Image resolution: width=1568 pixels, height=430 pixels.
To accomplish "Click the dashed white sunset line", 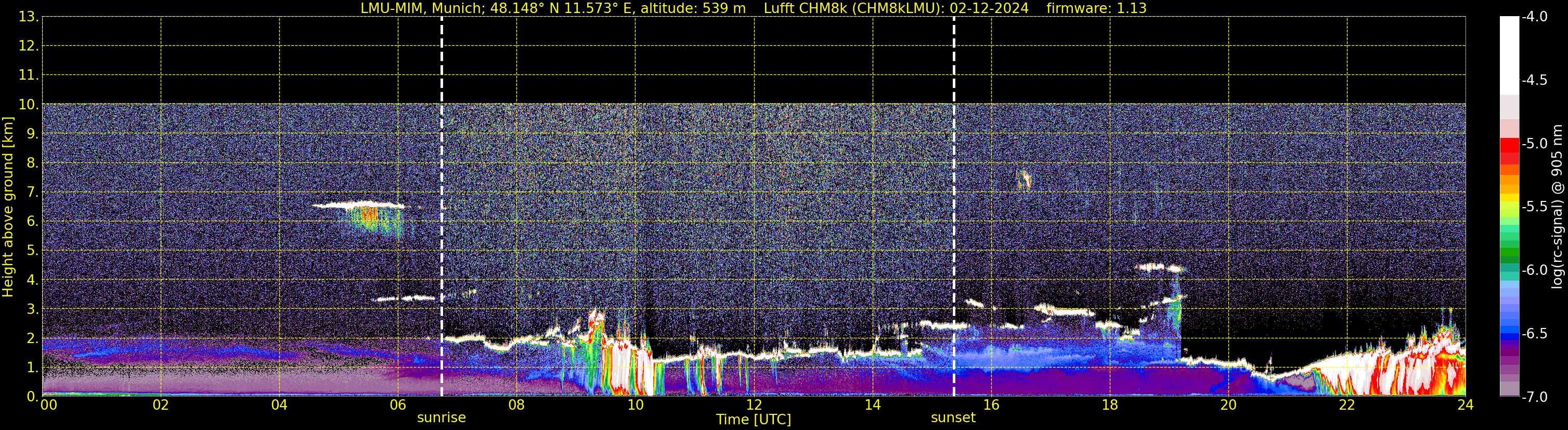I will point(954,207).
